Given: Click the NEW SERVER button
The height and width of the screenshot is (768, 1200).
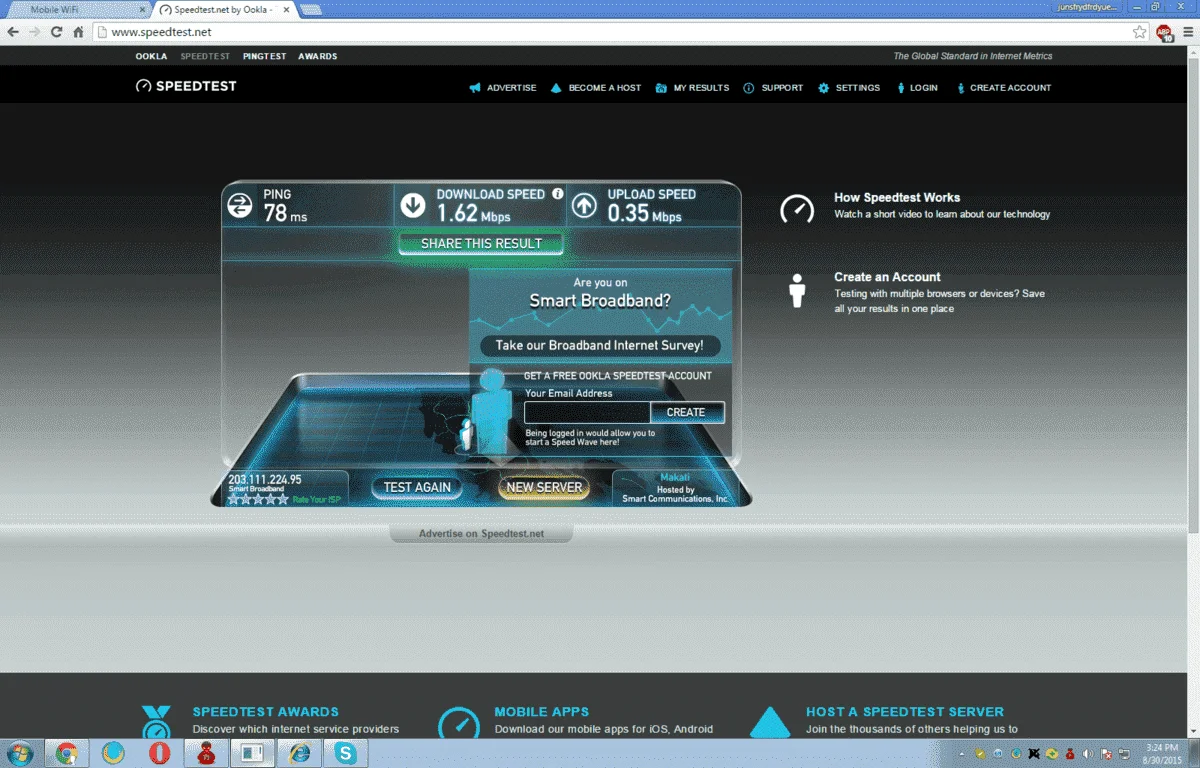Looking at the screenshot, I should (544, 487).
